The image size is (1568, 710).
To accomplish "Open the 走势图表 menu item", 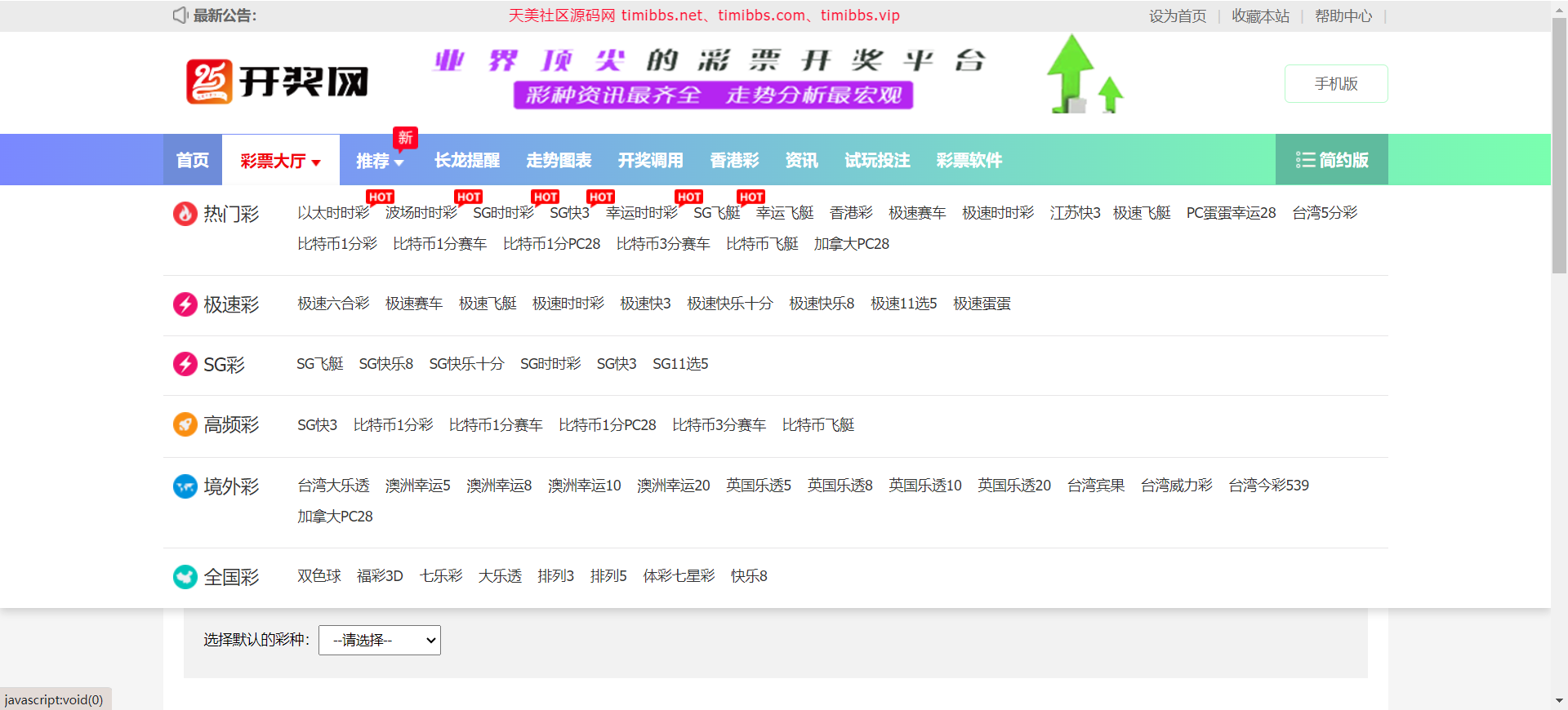I will (559, 160).
